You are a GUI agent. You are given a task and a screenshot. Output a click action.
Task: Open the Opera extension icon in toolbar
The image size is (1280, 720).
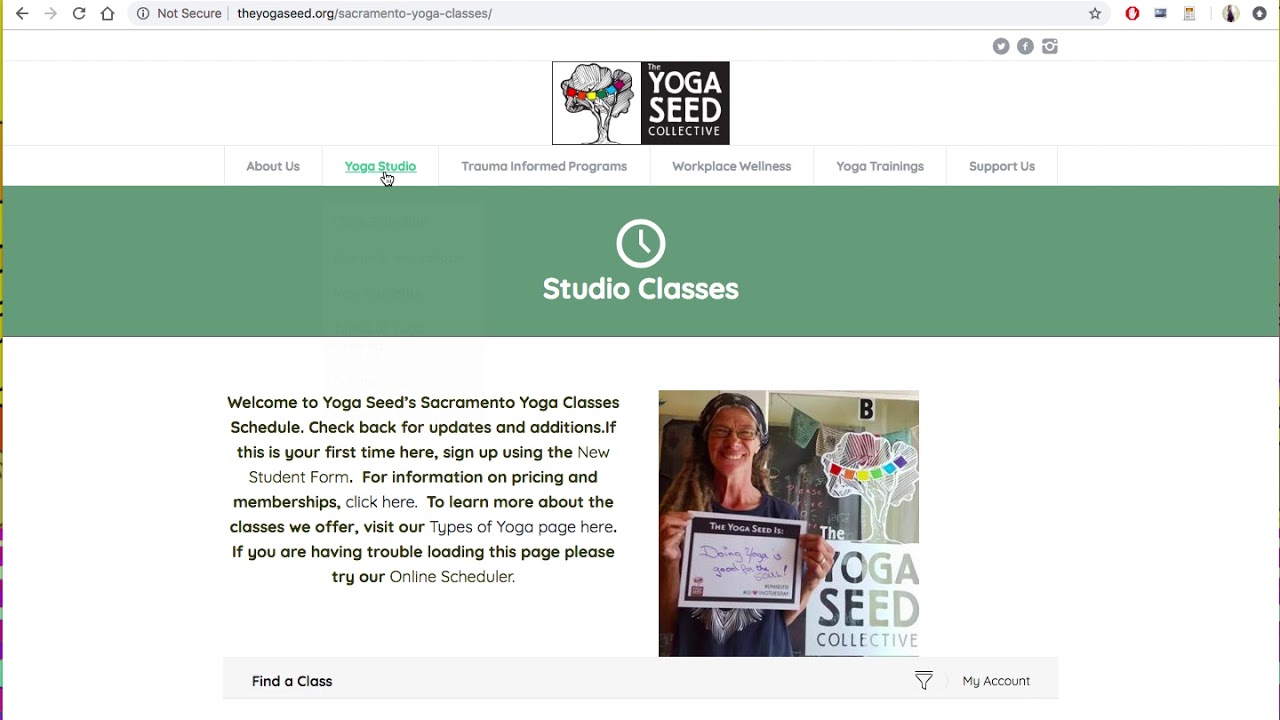[1132, 14]
